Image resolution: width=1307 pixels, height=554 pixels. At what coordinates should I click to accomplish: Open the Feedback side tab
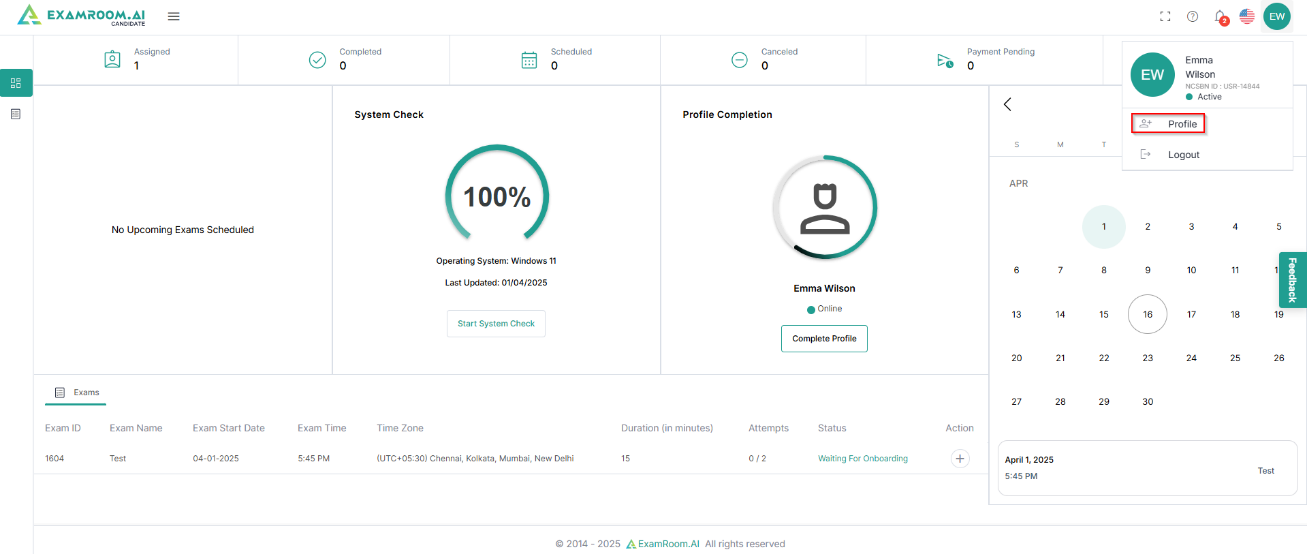pyautogui.click(x=1292, y=280)
